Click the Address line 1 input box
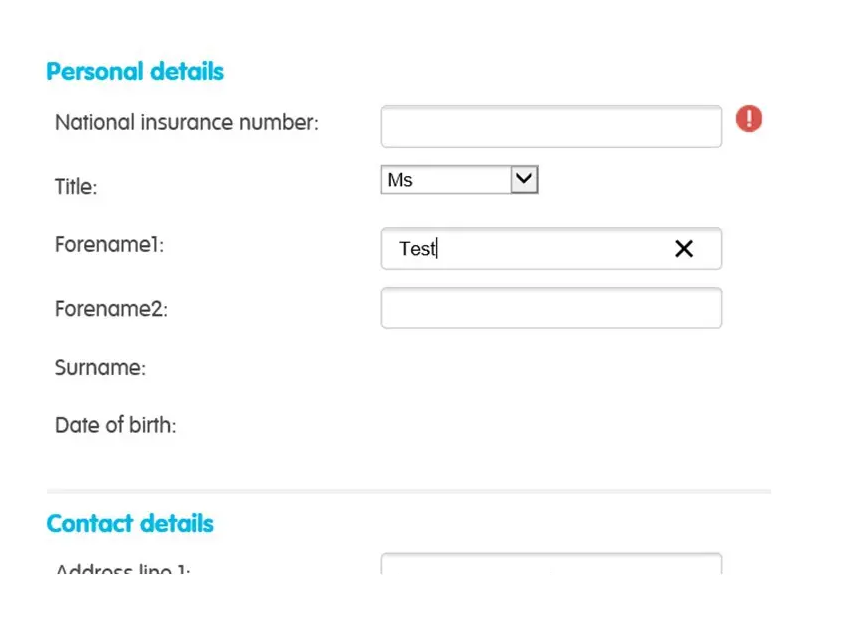847x632 pixels. 551,565
